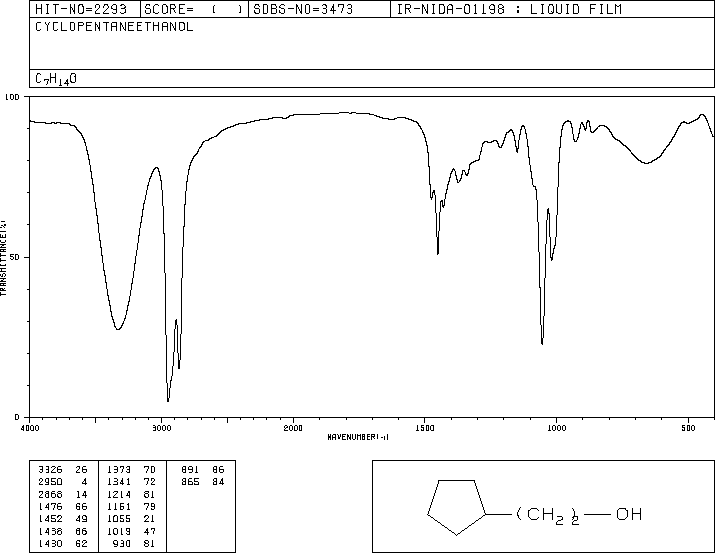715x553 pixels.
Task: Select peak table entry 1055
Action: tap(131, 519)
